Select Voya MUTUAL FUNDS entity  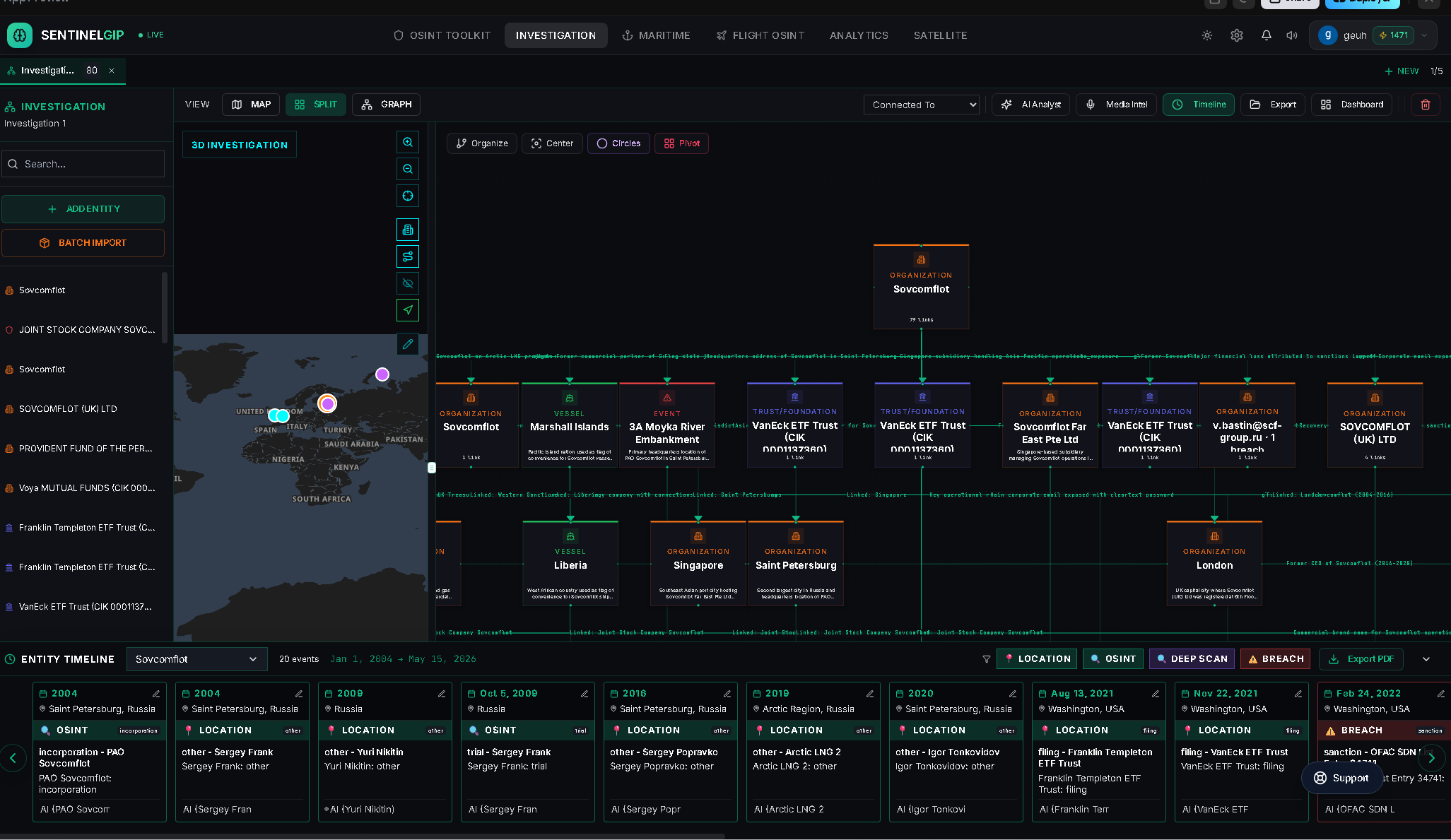pos(81,488)
